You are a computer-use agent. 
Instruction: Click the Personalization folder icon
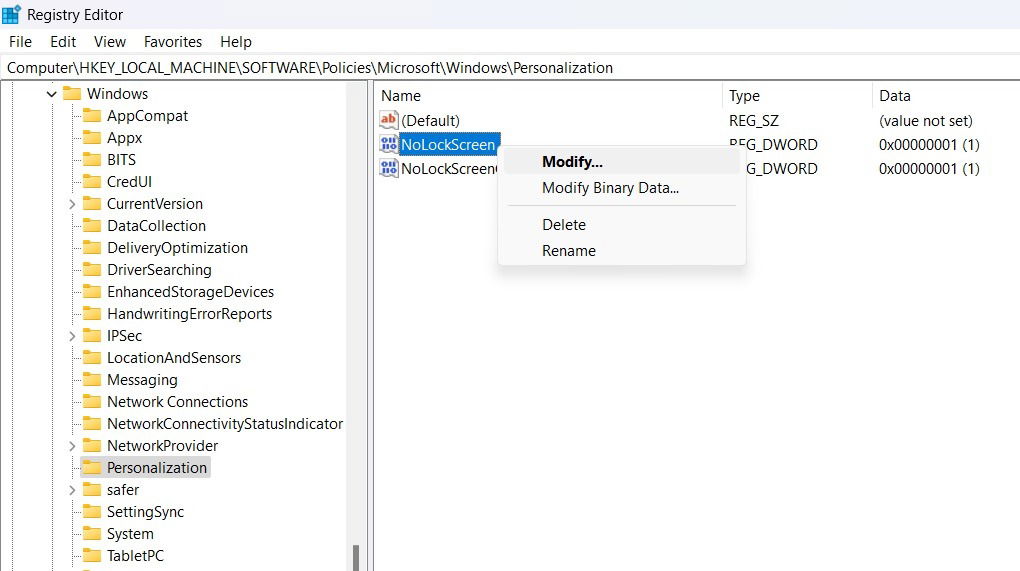point(92,468)
